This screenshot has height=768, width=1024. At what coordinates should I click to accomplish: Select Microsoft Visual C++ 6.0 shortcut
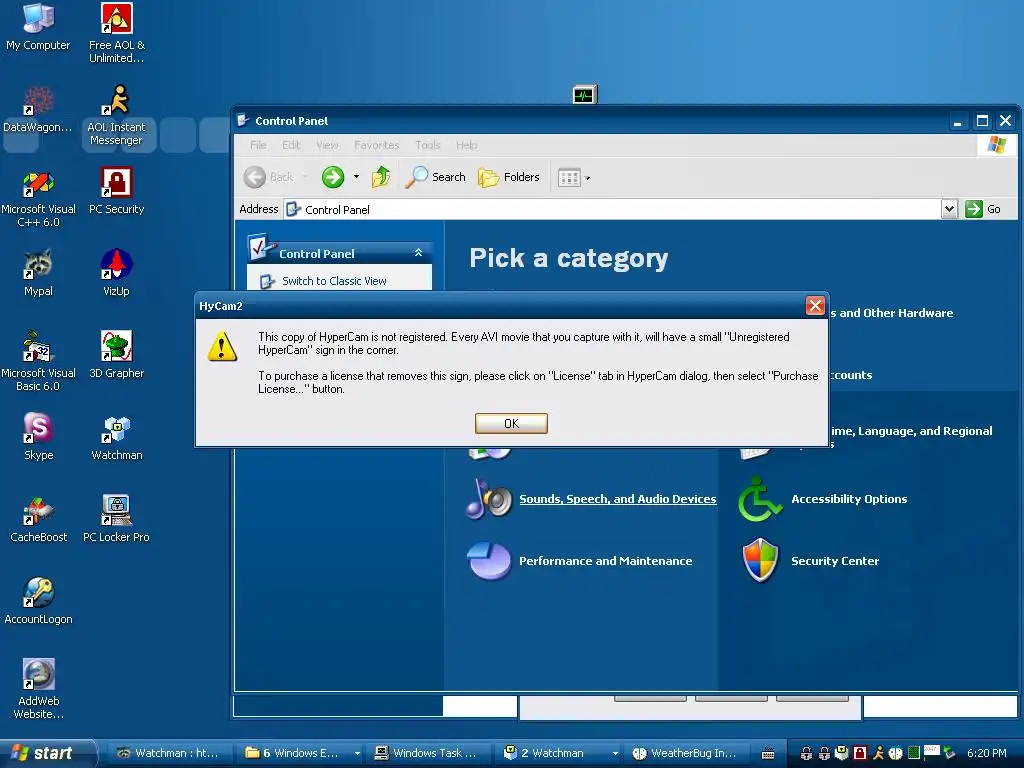[38, 197]
